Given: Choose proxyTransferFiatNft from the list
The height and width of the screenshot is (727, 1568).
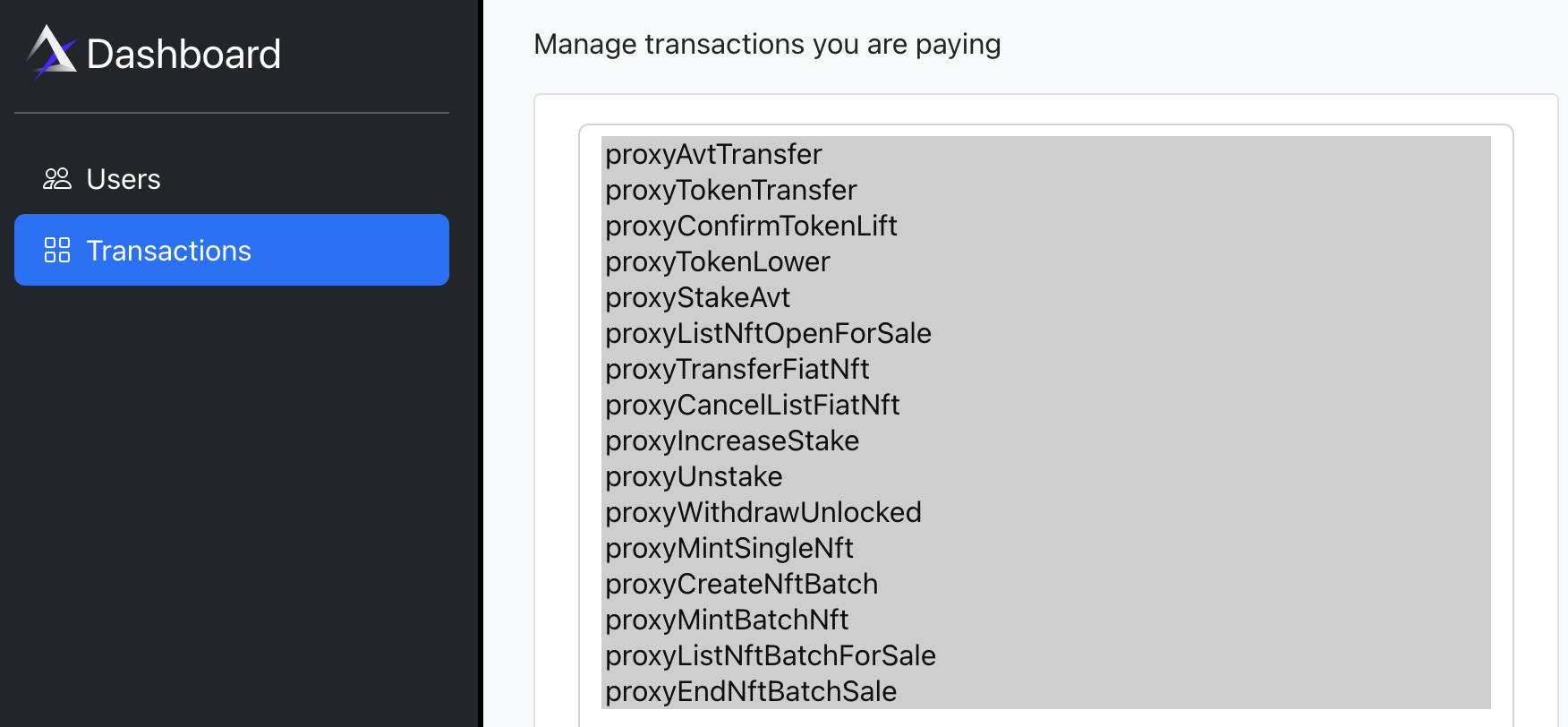Looking at the screenshot, I should [x=737, y=369].
